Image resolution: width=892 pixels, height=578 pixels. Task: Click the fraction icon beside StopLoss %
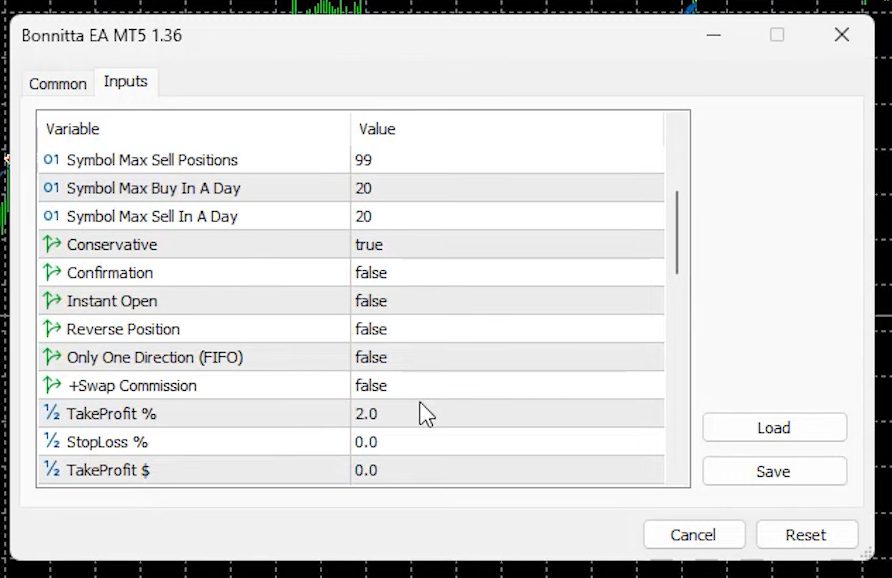click(x=52, y=442)
